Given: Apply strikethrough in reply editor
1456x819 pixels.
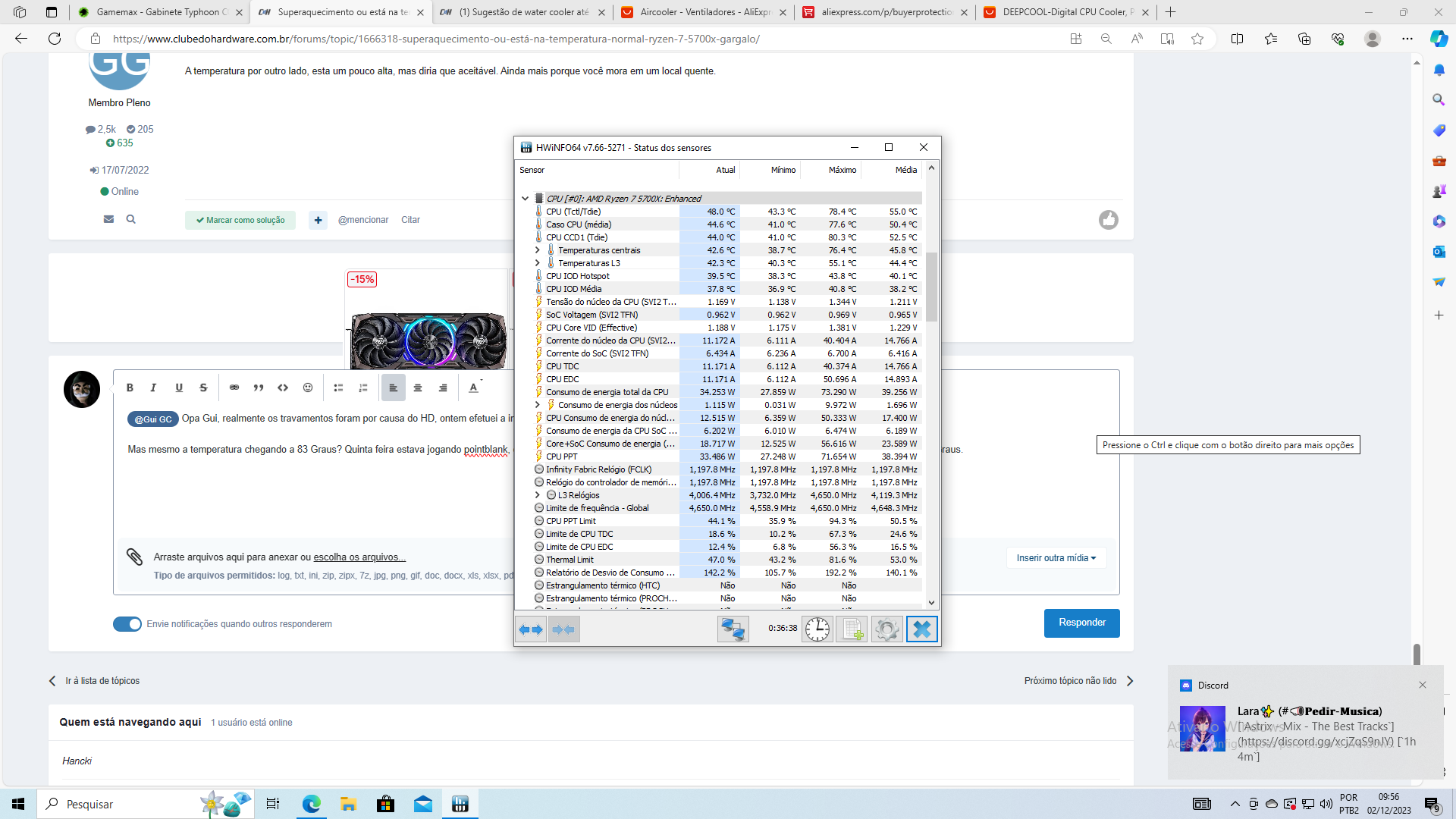Looking at the screenshot, I should [x=203, y=388].
